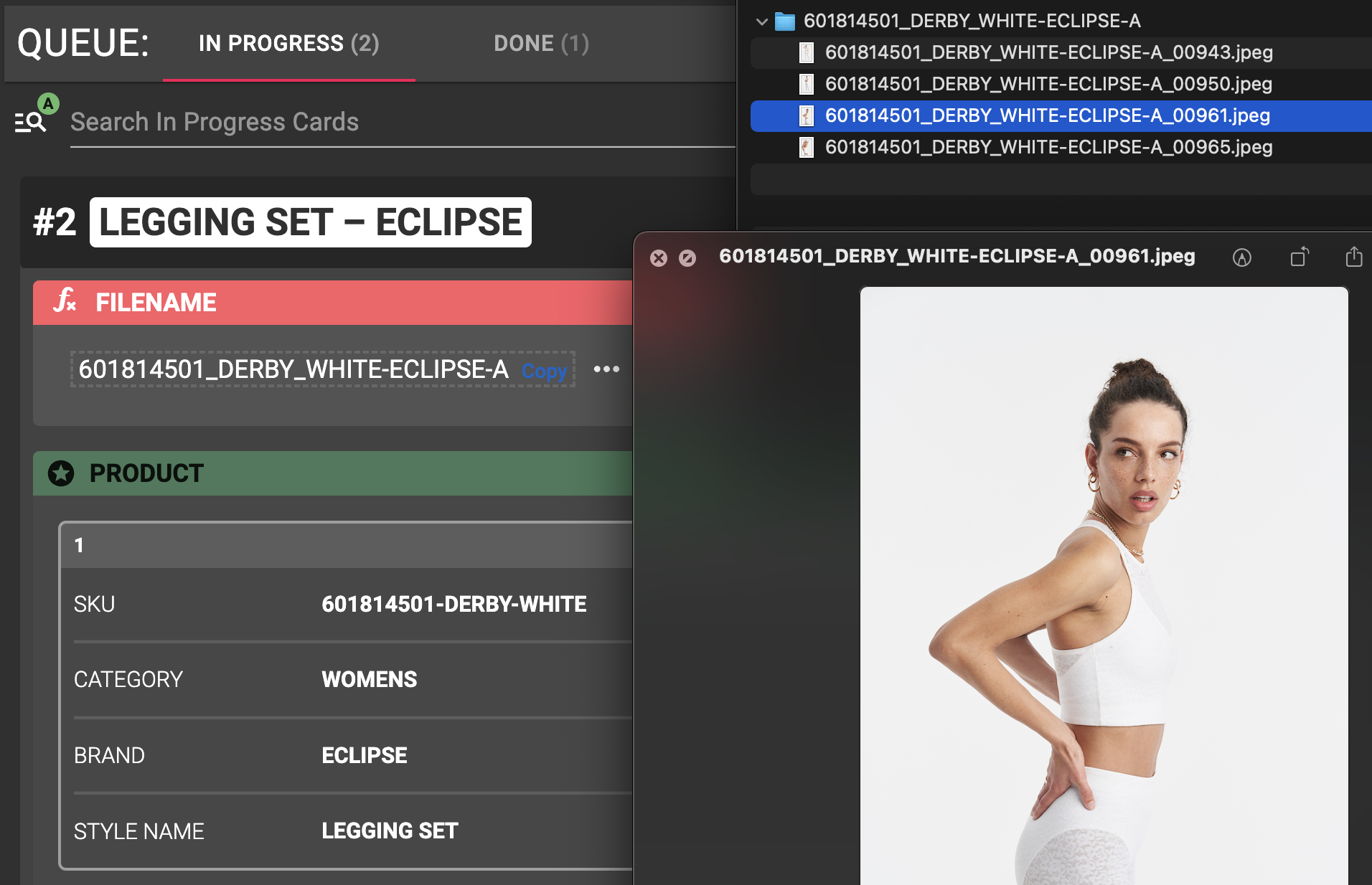1372x885 pixels.
Task: Click the fx function icon in FILENAME header
Action: (65, 301)
